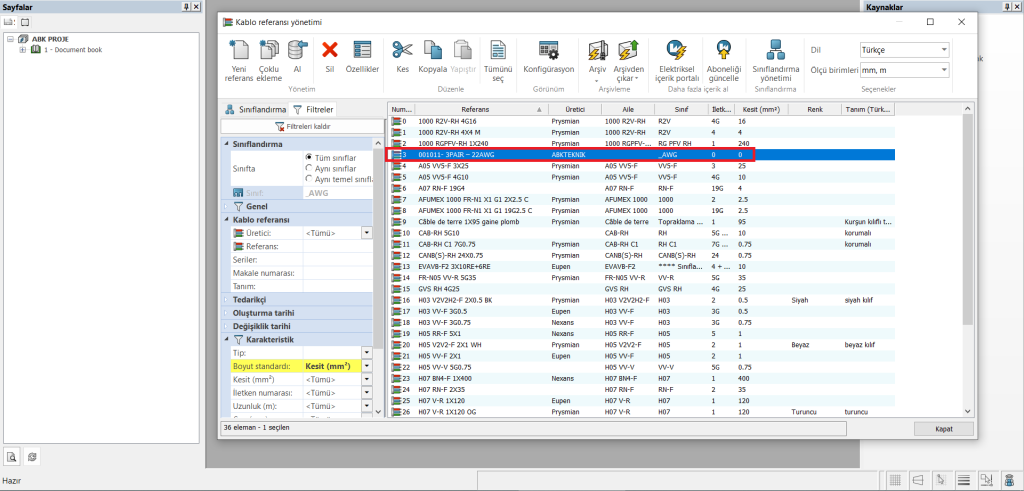Image resolution: width=1024 pixels, height=491 pixels.
Task: Click the Kes scissors icon
Action: coord(402,50)
